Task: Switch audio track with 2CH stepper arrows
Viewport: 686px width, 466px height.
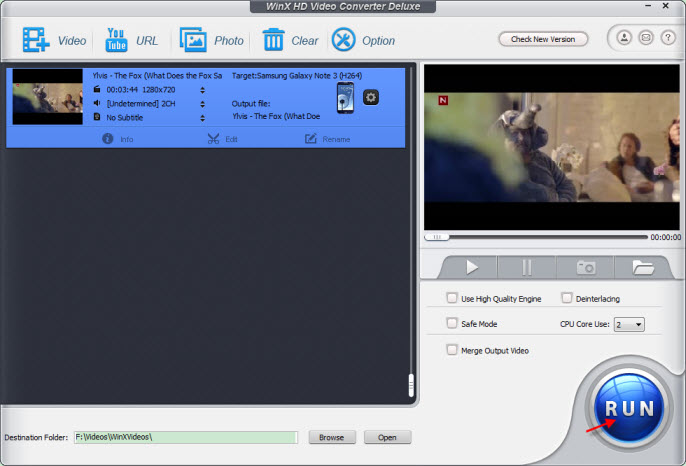Action: pos(202,104)
